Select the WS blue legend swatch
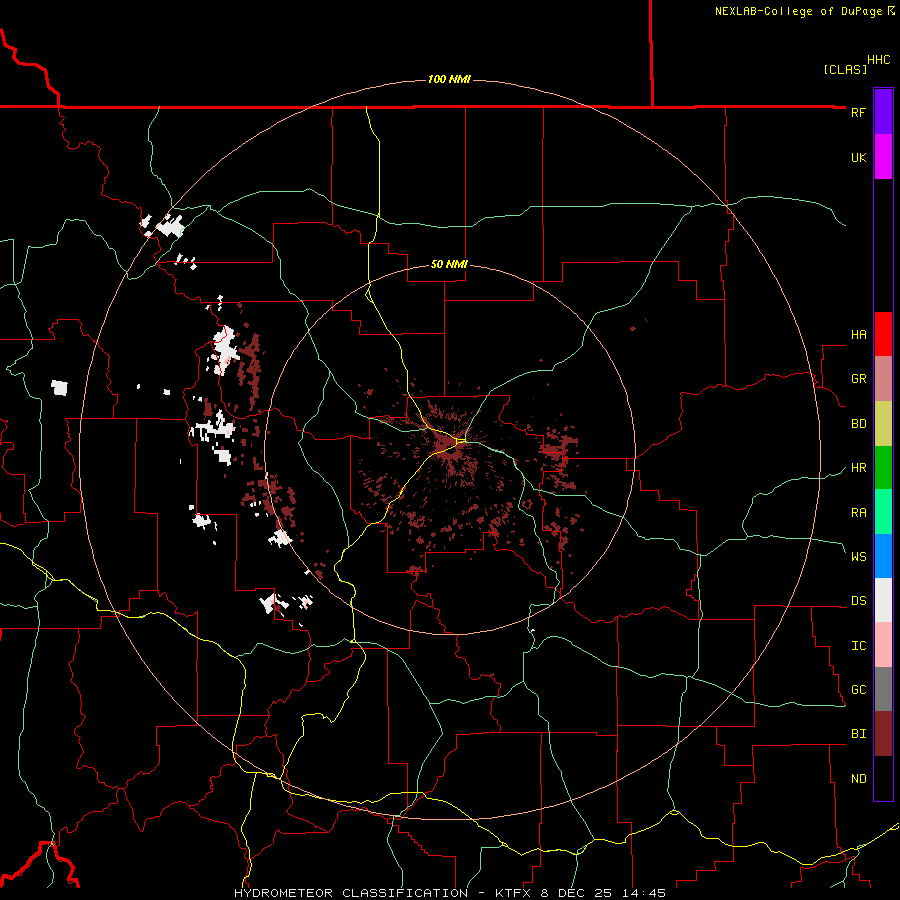Image resolution: width=900 pixels, height=900 pixels. pos(883,556)
